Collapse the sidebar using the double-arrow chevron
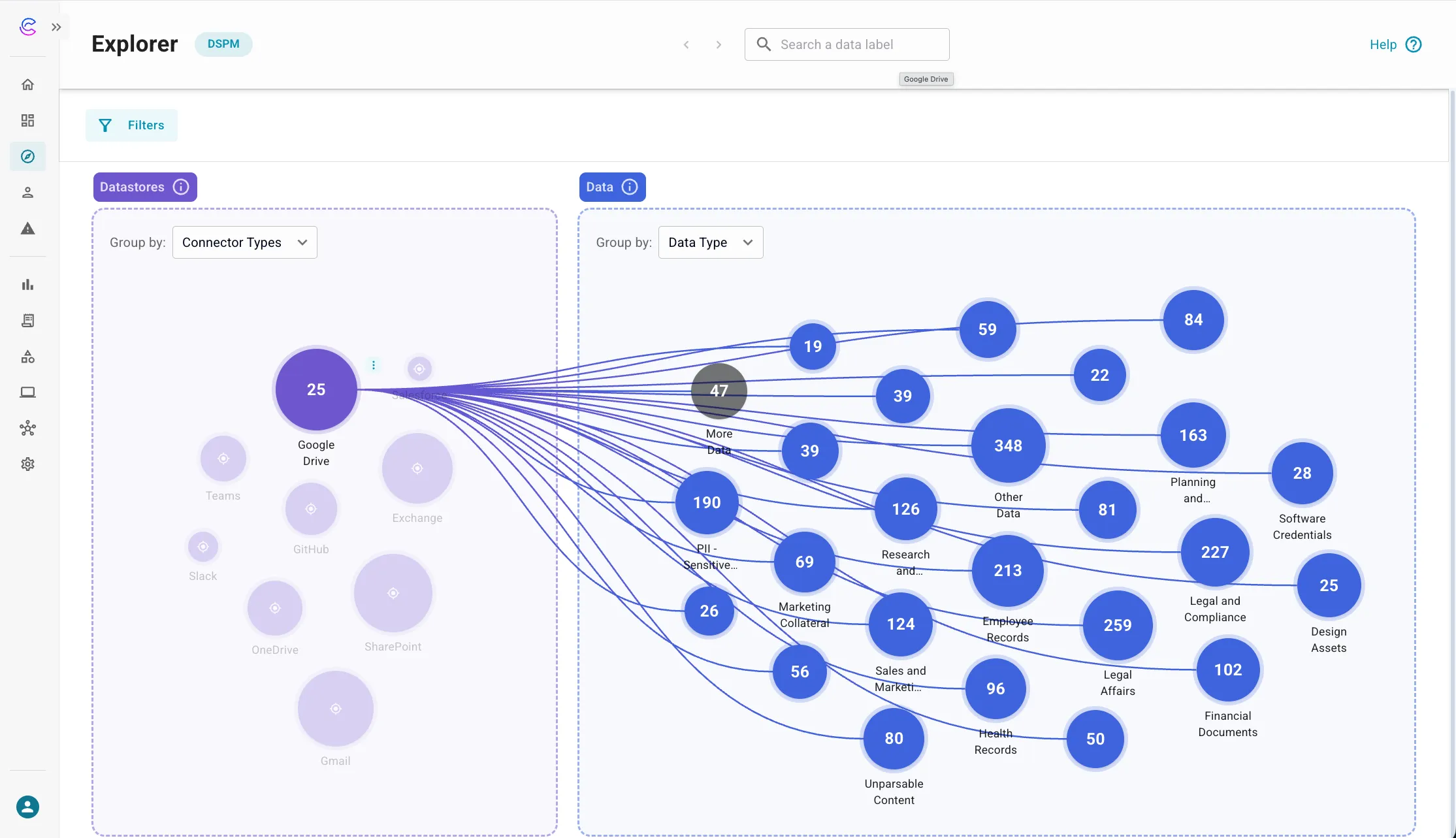 click(56, 26)
